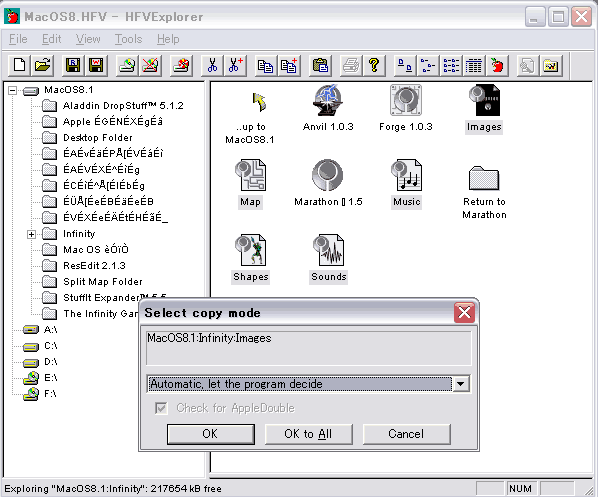
Task: Click the Copy toolbar icon
Action: click(x=265, y=65)
